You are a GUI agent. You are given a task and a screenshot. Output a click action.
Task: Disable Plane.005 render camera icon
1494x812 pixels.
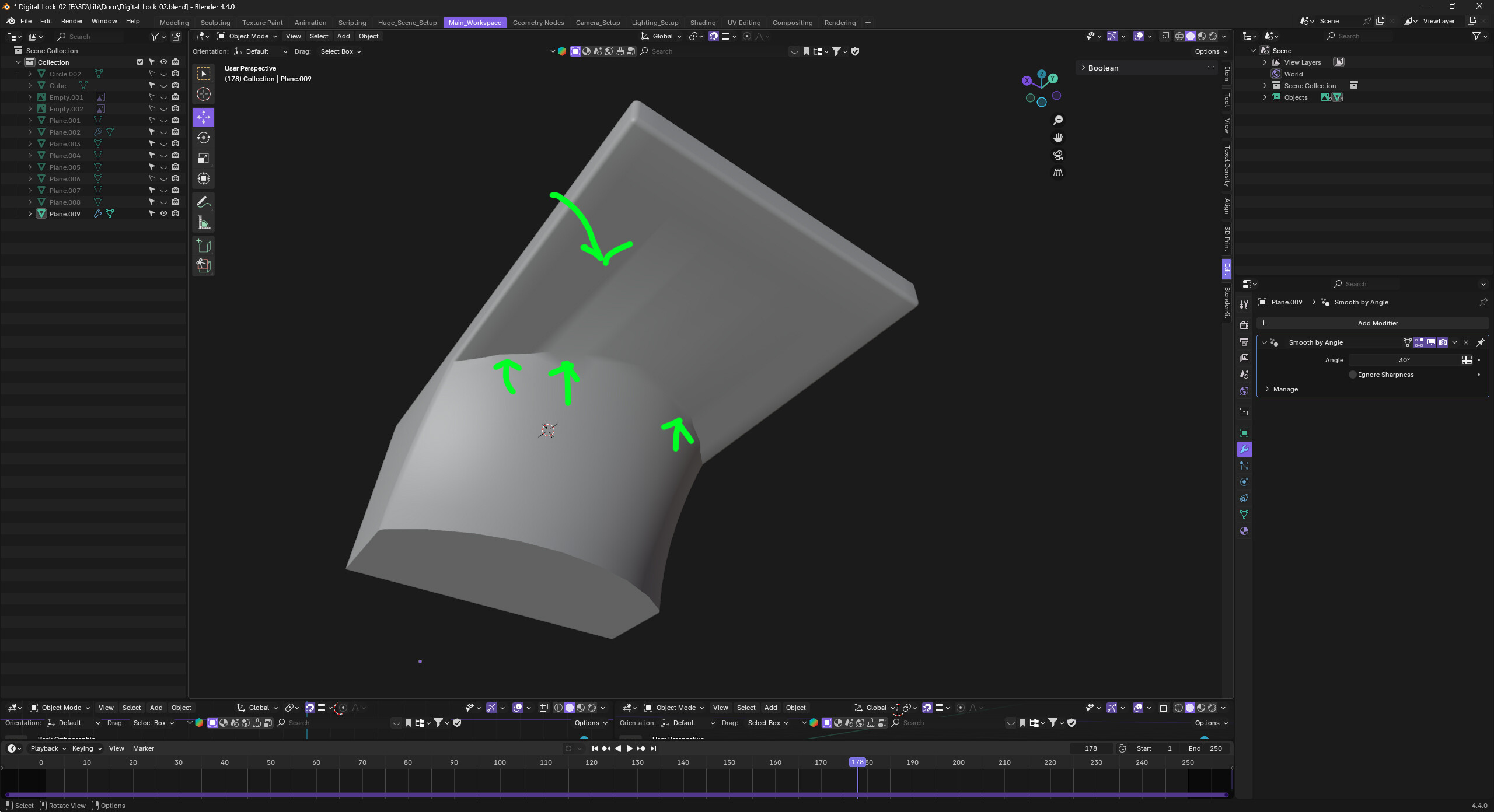click(x=175, y=167)
